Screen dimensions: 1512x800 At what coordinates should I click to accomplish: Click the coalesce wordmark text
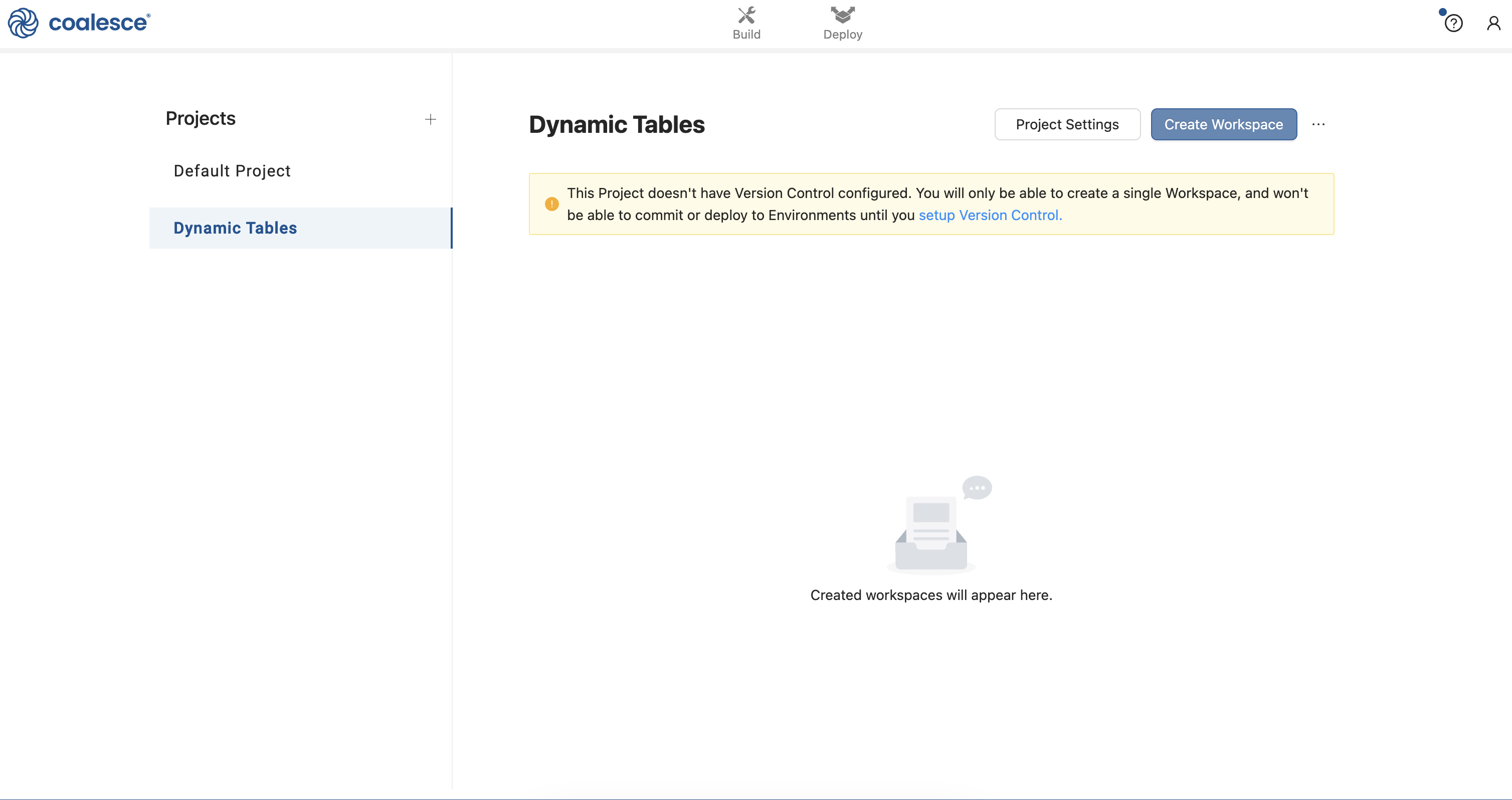[99, 23]
